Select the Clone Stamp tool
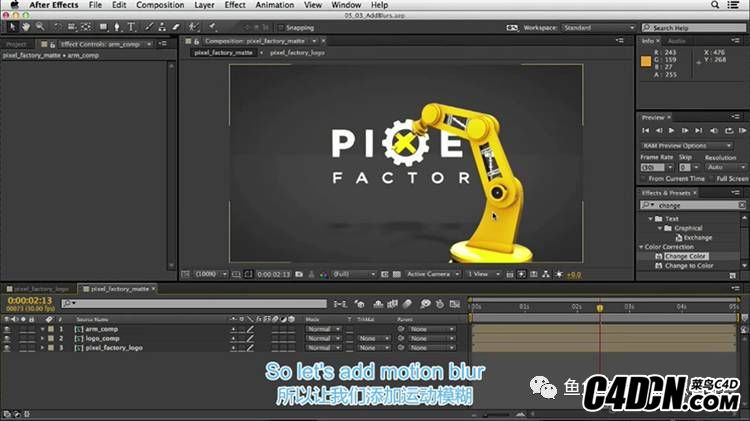750x421 pixels. (163, 27)
